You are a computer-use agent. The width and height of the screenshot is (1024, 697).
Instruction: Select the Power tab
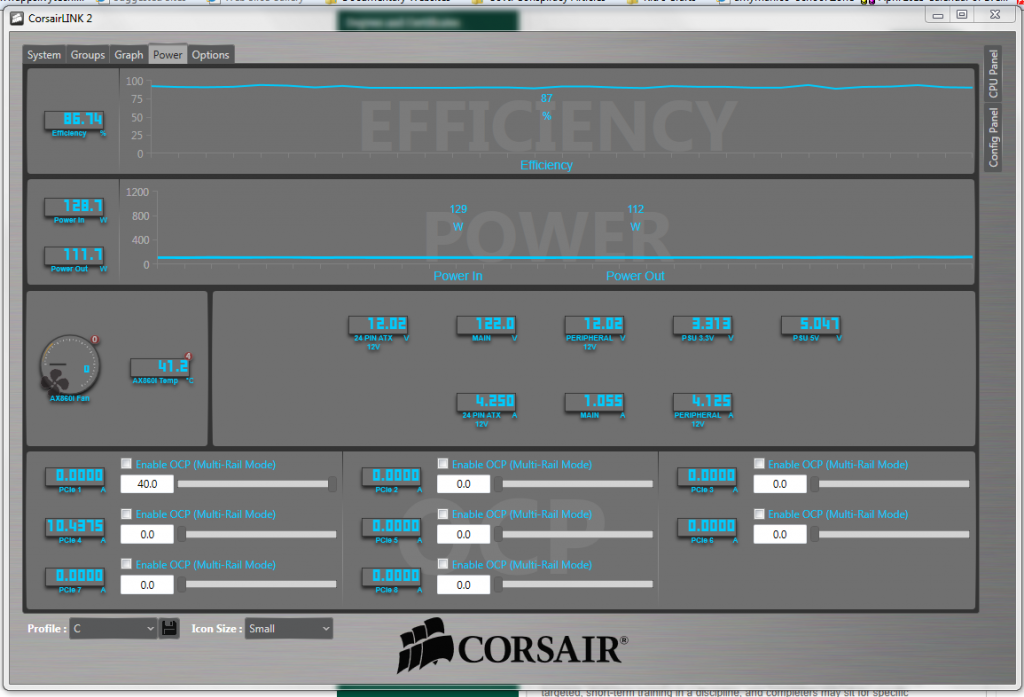click(x=168, y=55)
